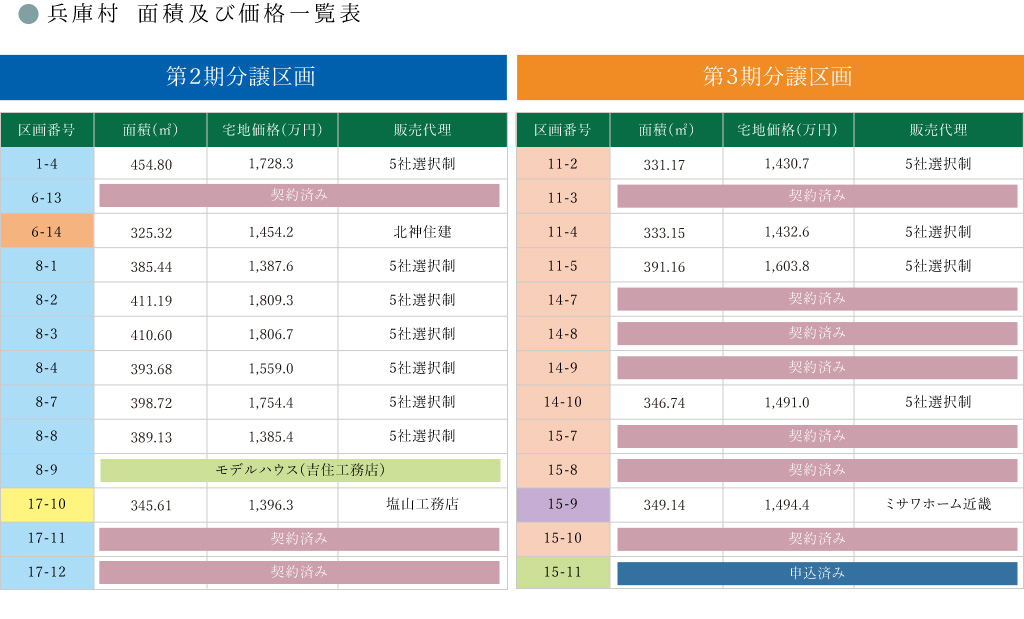This screenshot has height=619, width=1024.
Task: Select the area value 391.16 for lot 11-5
Action: 664,267
